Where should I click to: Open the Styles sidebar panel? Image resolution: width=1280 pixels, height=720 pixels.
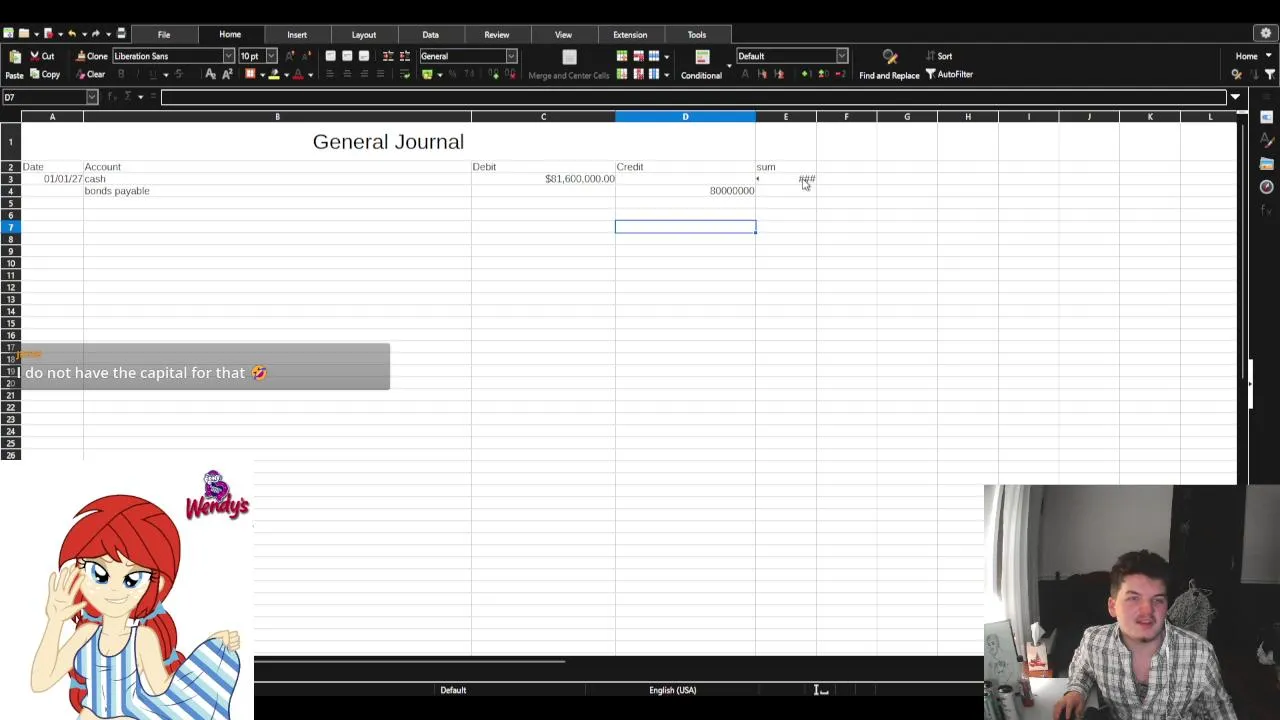coord(1266,139)
